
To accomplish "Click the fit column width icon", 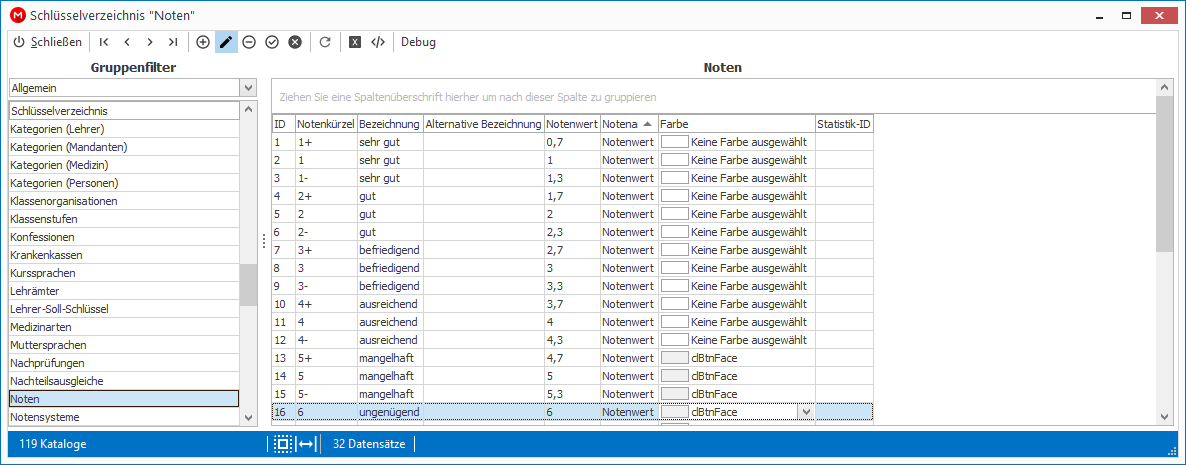I will pos(306,445).
